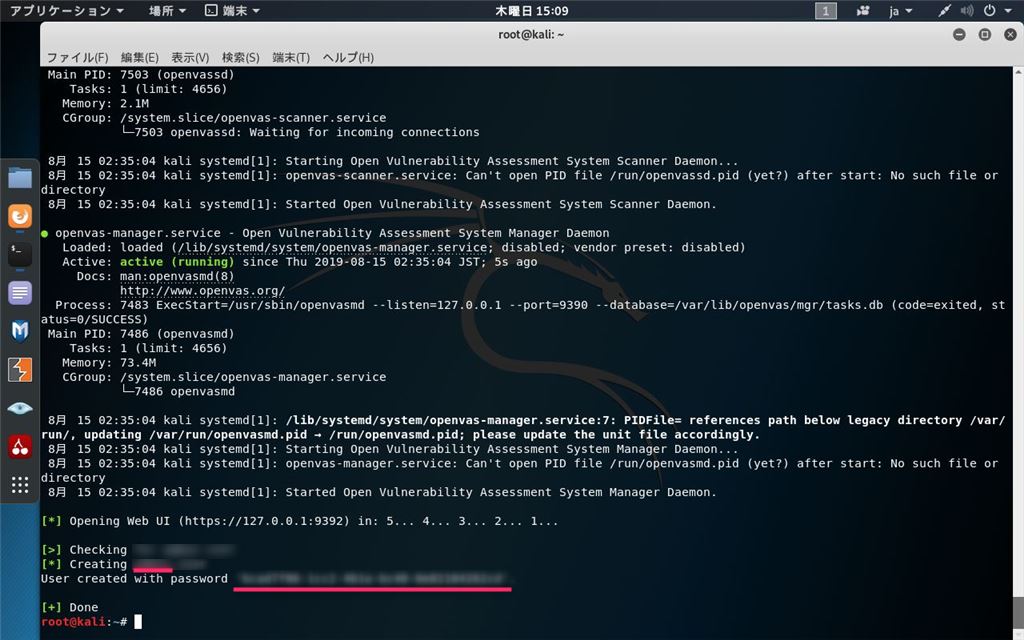This screenshot has width=1024, height=640.
Task: Maximize the terminal window
Action: (x=985, y=35)
